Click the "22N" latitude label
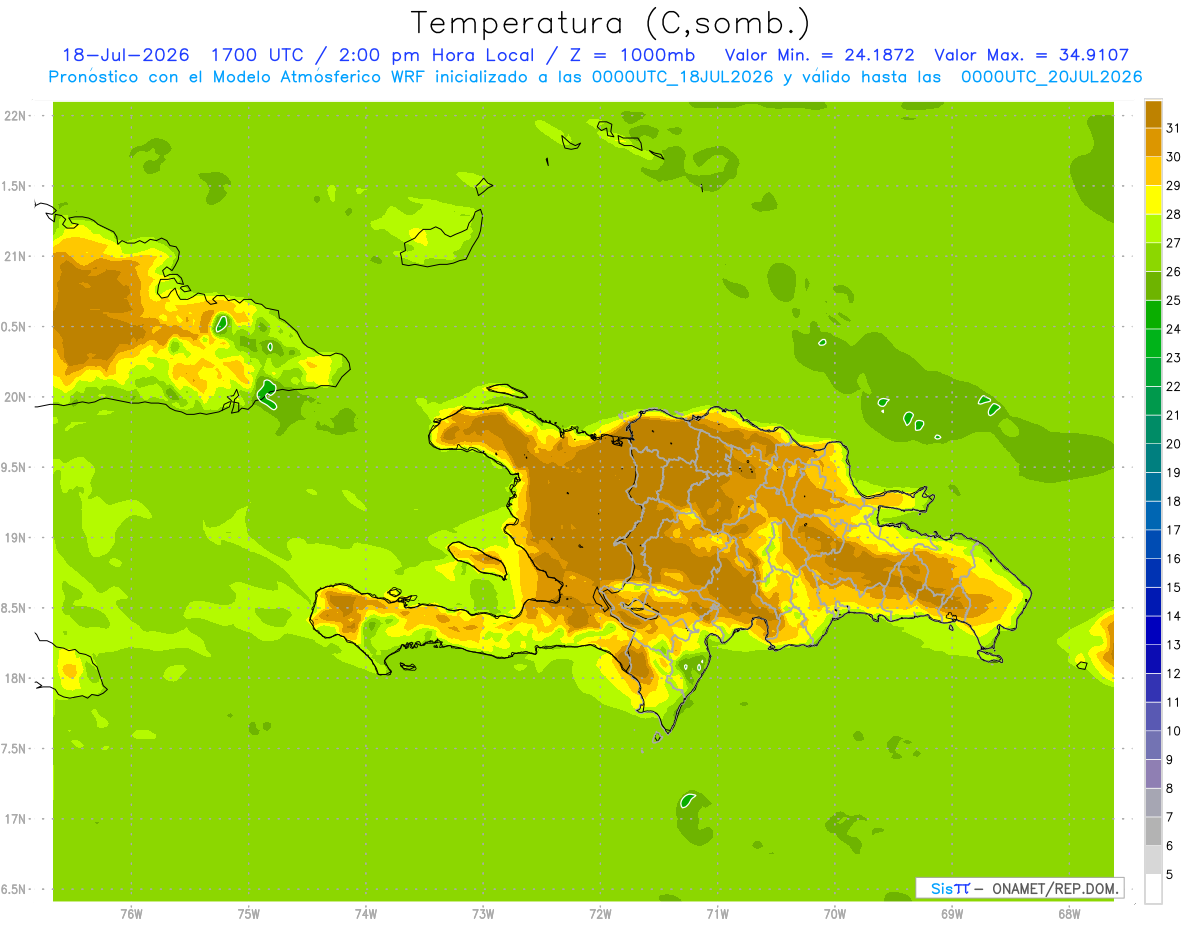 (15, 115)
